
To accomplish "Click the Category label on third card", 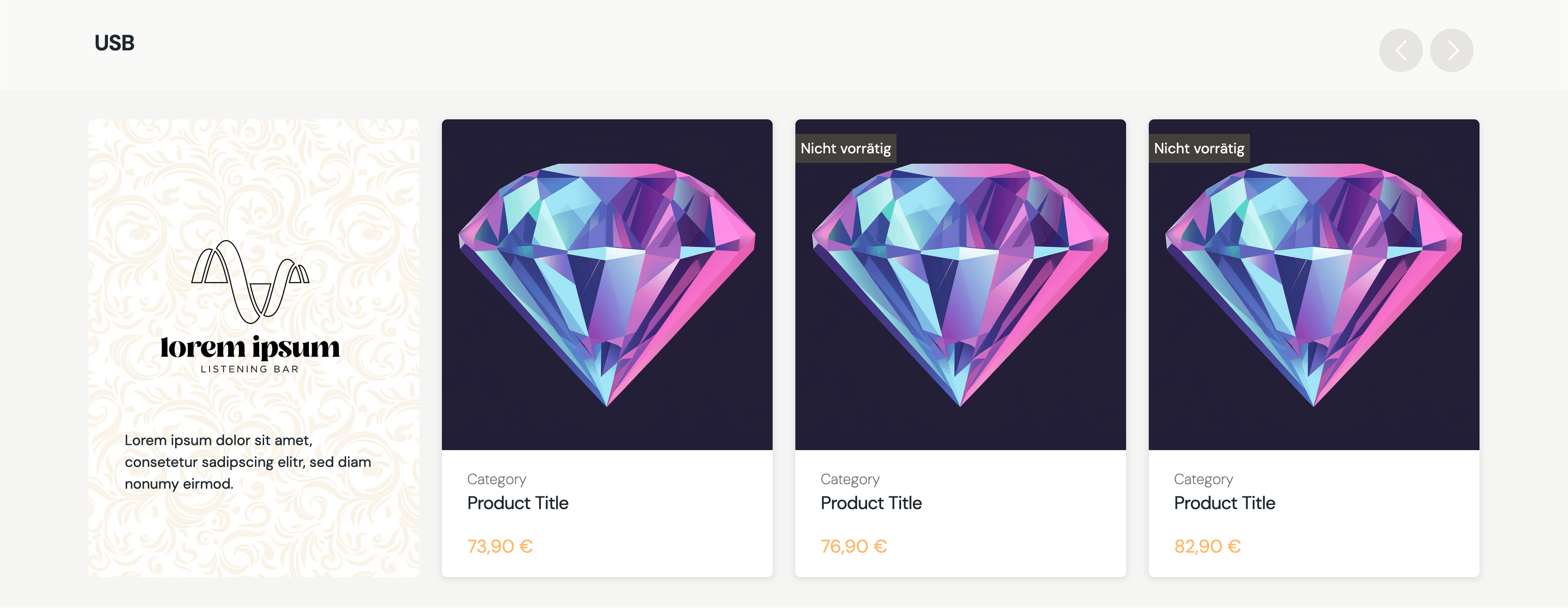I will click(1203, 480).
